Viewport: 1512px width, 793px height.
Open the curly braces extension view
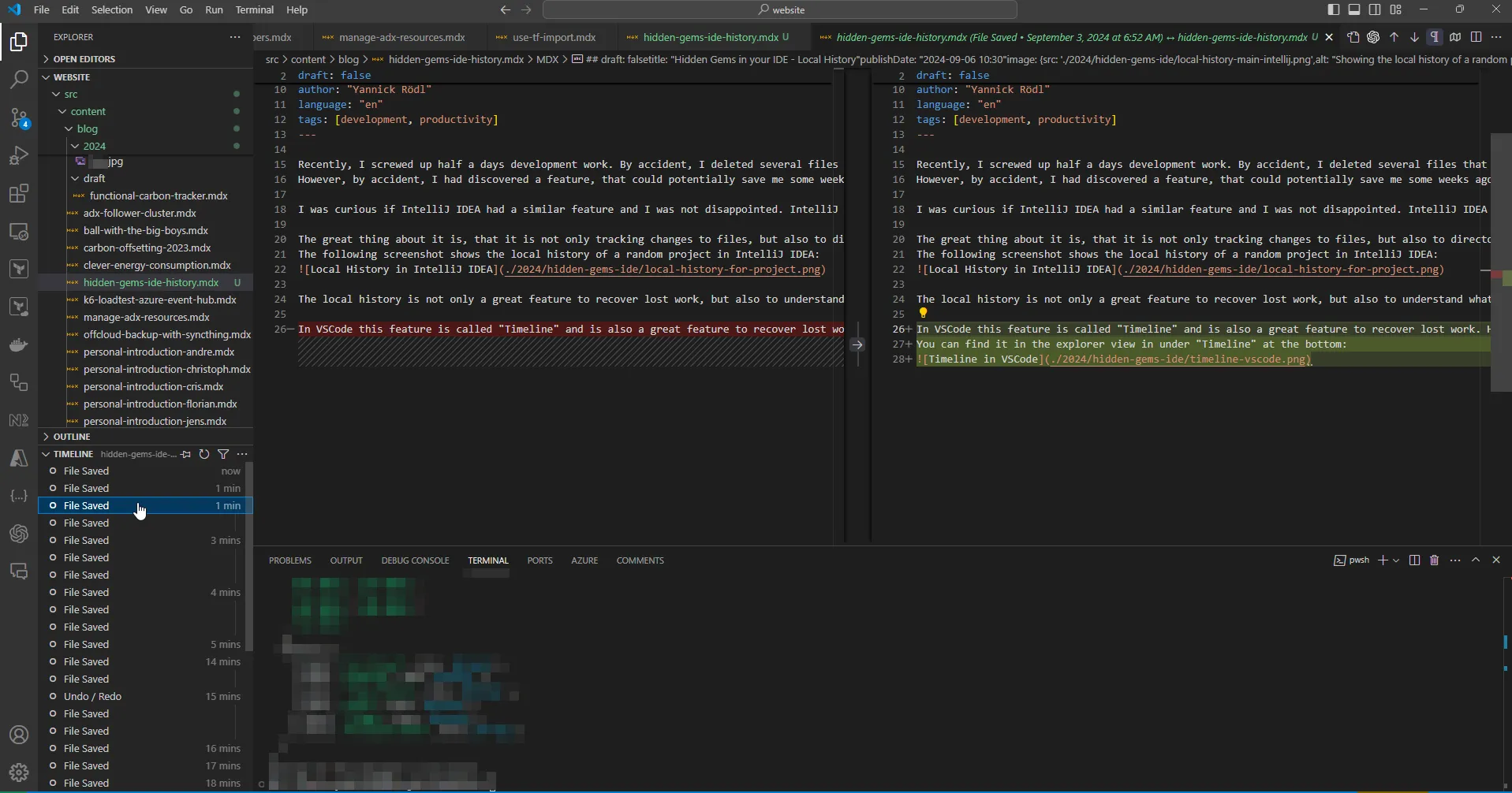19,496
